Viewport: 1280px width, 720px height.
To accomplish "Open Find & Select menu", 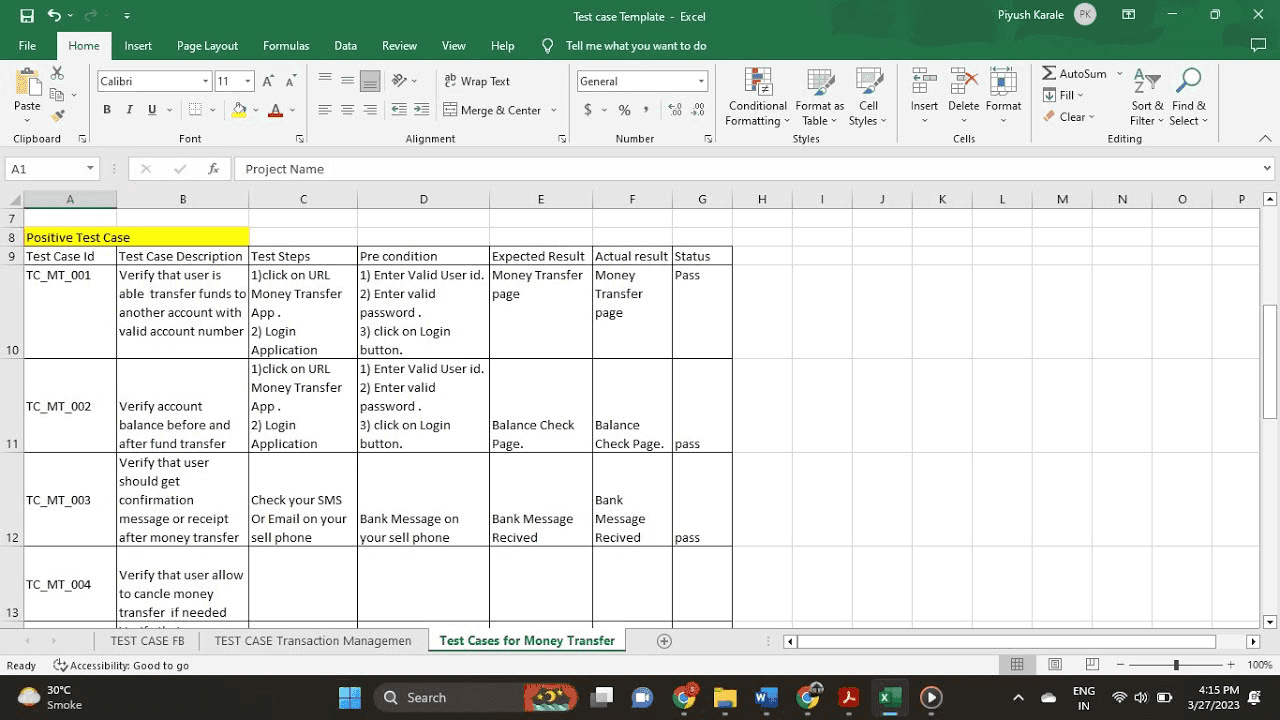I will [1189, 97].
